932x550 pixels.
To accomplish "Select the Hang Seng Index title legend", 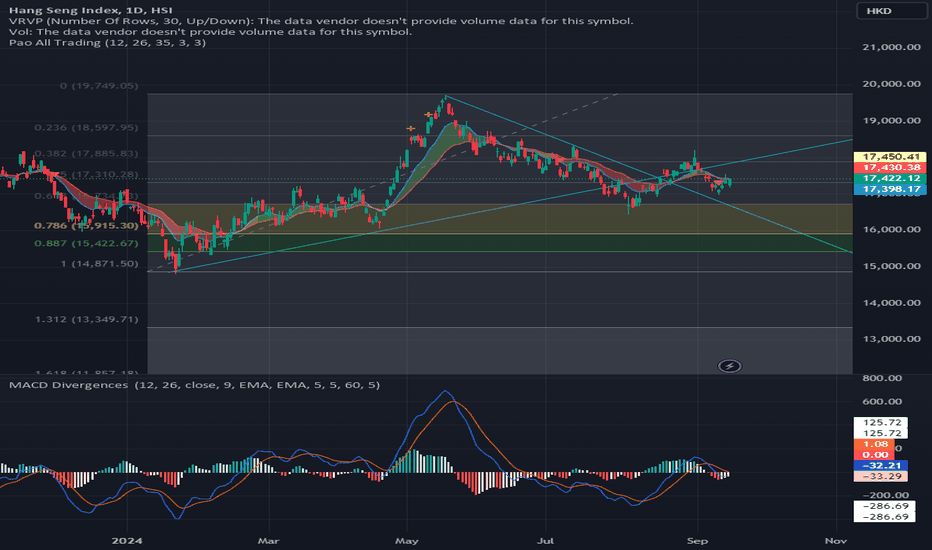I will tap(91, 10).
